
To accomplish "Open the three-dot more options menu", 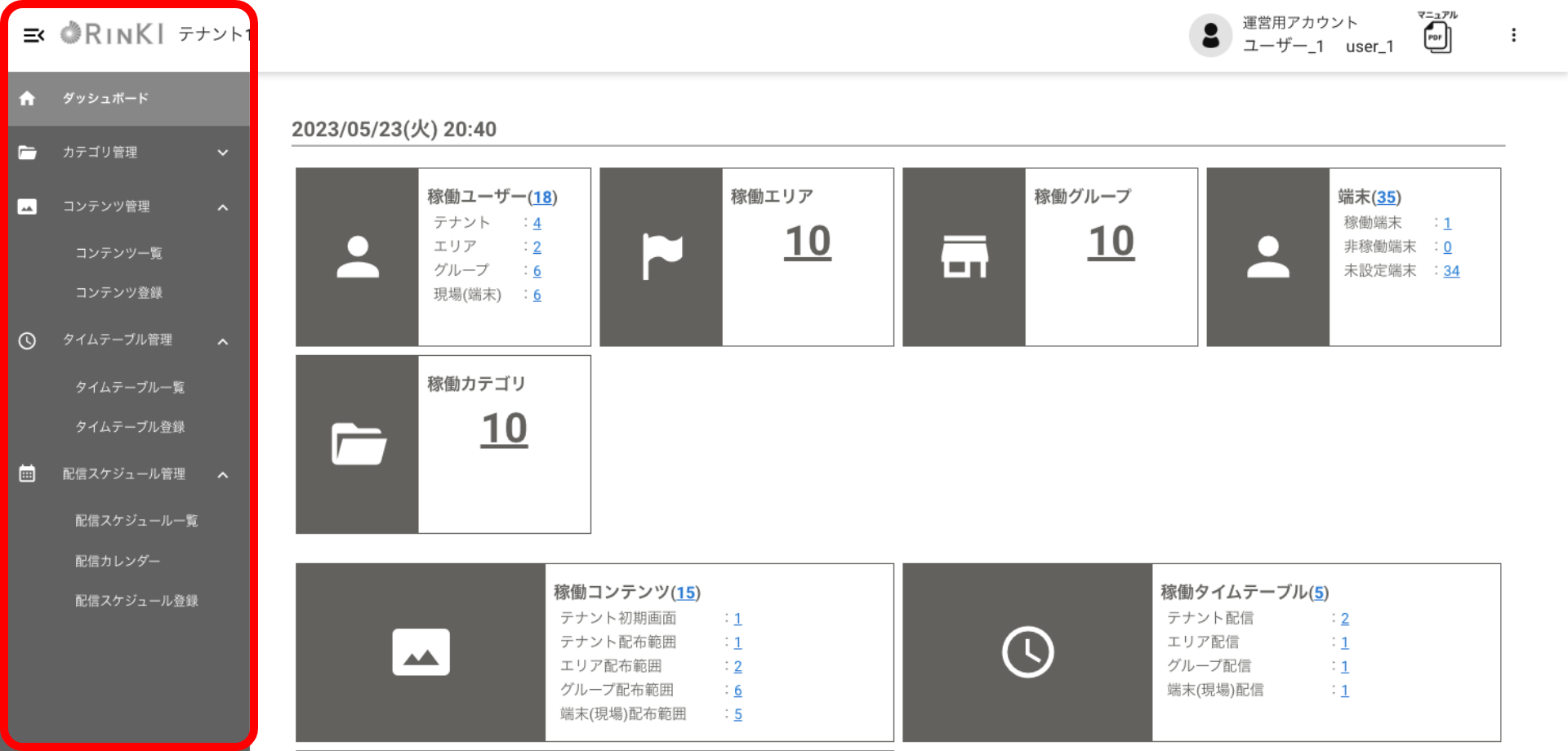I will [1513, 35].
